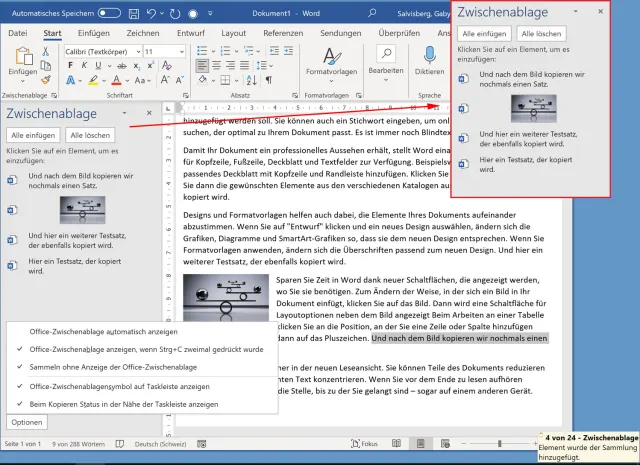Click the Diktieren microphone icon

(429, 55)
